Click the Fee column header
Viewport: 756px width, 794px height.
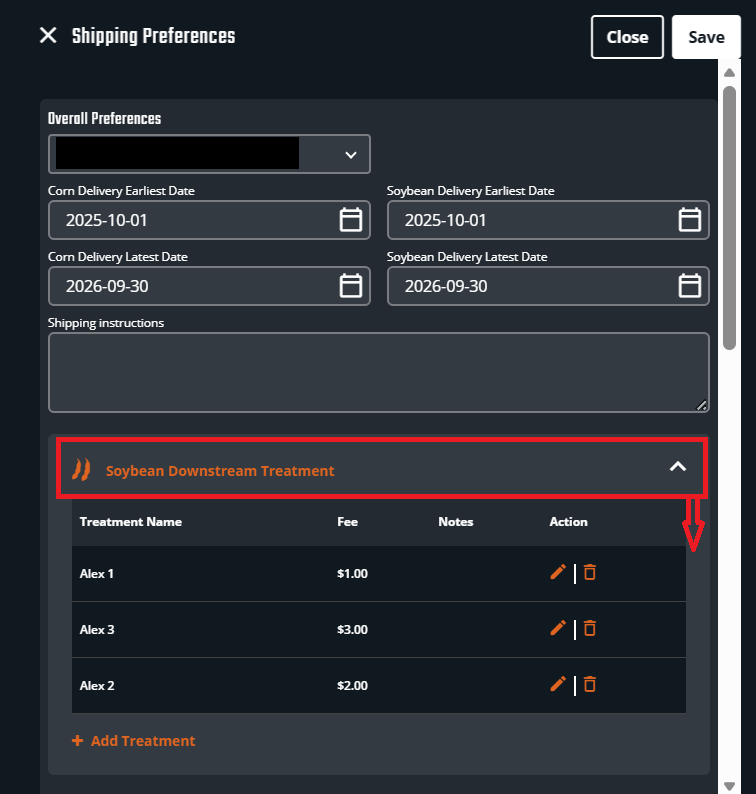click(347, 522)
